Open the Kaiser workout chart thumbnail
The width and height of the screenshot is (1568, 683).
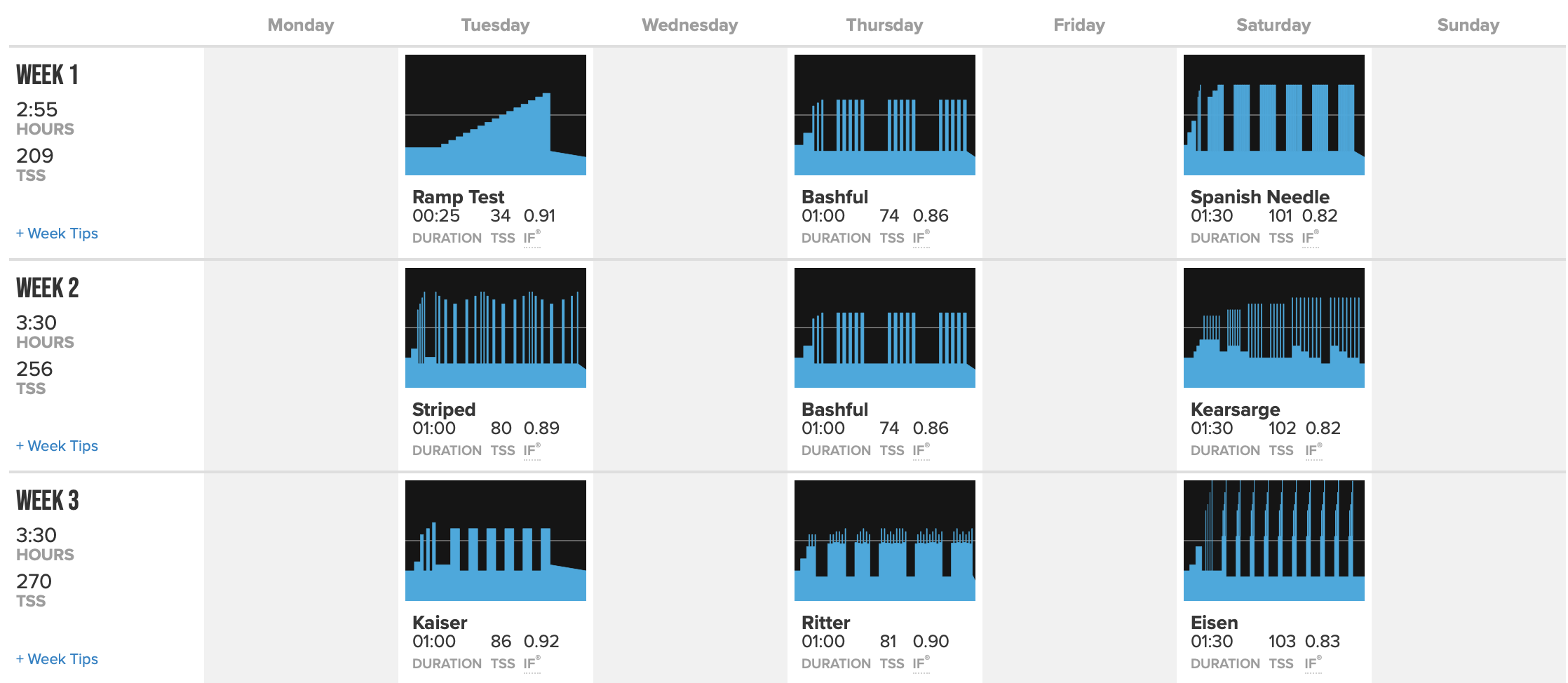pos(495,540)
